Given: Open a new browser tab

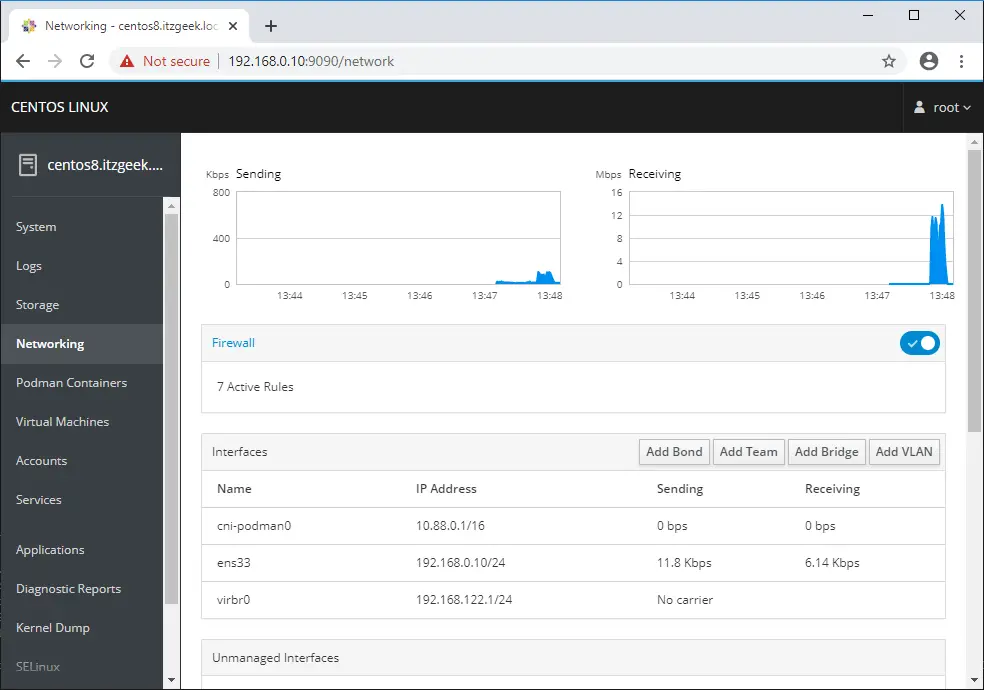Looking at the screenshot, I should click(270, 26).
